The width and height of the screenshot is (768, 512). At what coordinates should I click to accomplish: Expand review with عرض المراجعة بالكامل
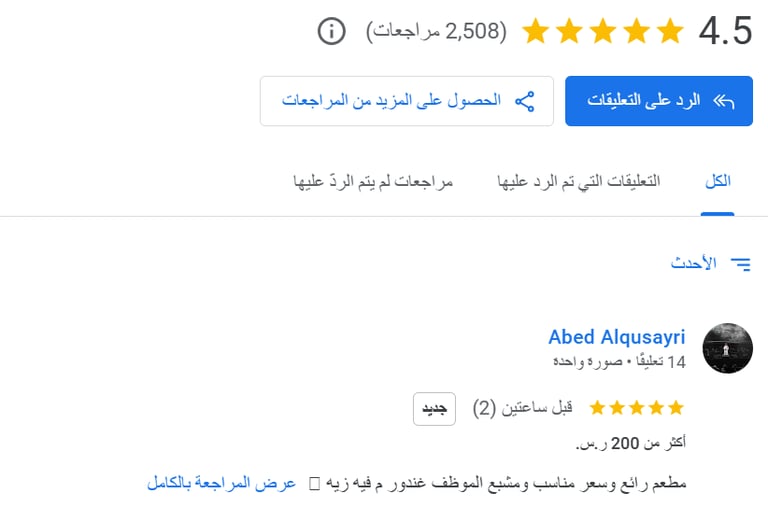pos(221,483)
